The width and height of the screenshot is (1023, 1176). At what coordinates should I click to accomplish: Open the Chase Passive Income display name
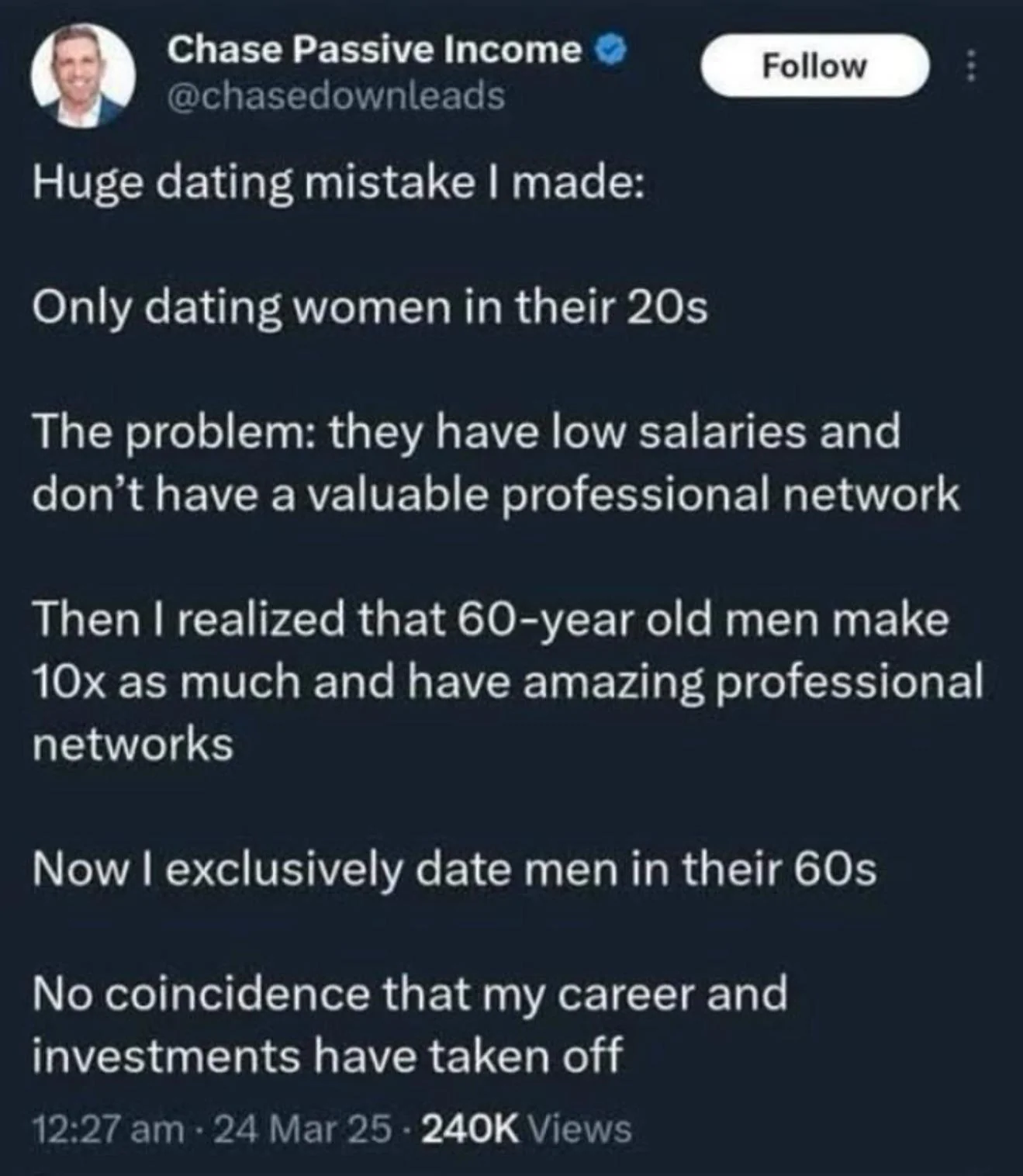coord(375,50)
